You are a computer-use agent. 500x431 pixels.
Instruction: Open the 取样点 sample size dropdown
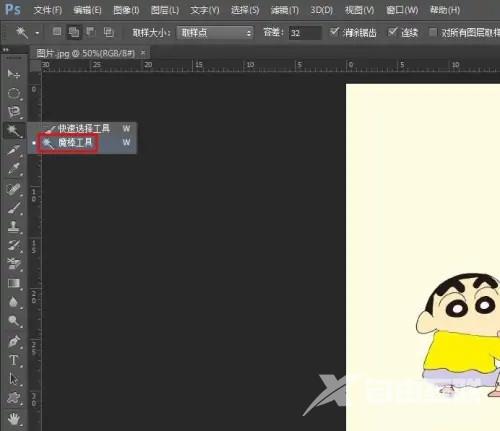(x=215, y=33)
